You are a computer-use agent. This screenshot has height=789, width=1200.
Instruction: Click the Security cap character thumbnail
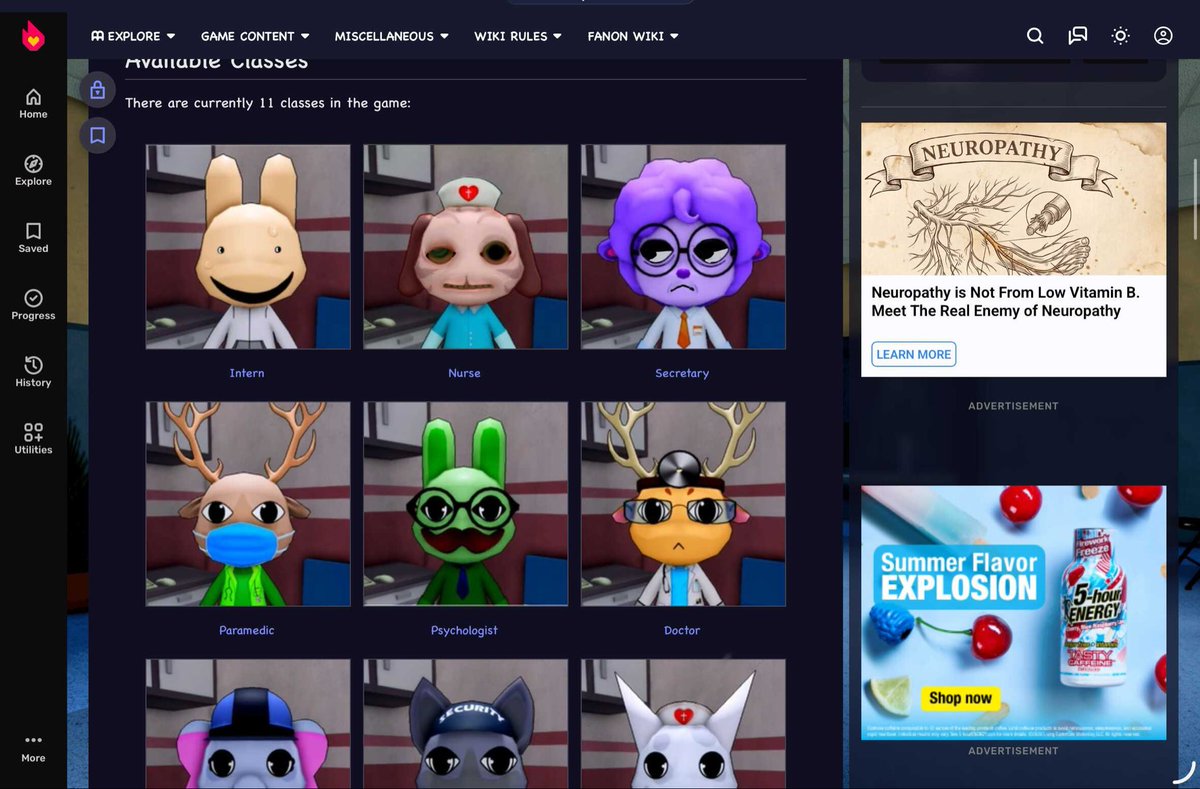466,724
